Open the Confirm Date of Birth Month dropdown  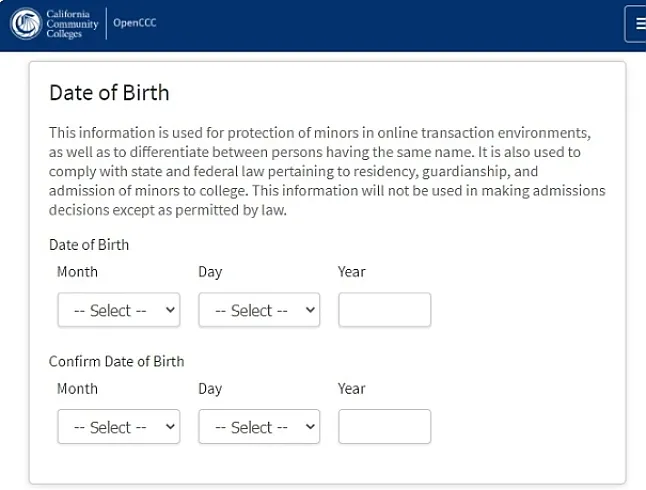click(119, 427)
